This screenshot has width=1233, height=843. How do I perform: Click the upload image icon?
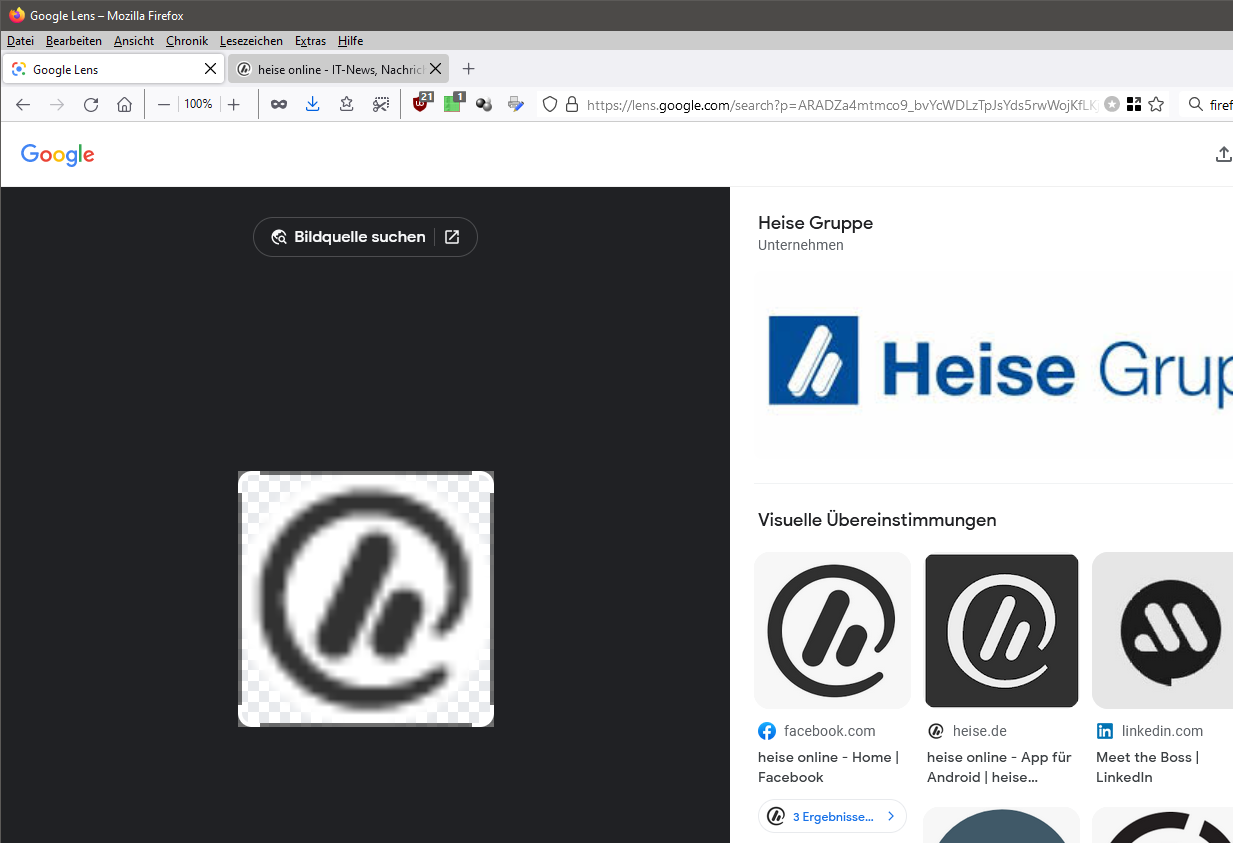point(1223,154)
